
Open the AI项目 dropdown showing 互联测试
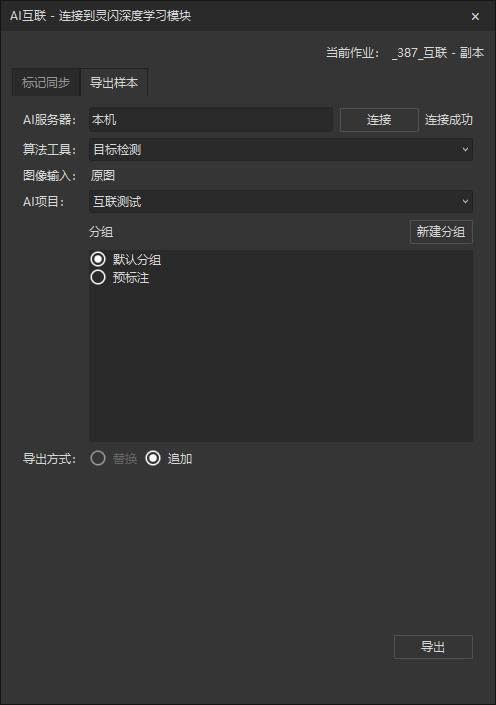coord(281,201)
